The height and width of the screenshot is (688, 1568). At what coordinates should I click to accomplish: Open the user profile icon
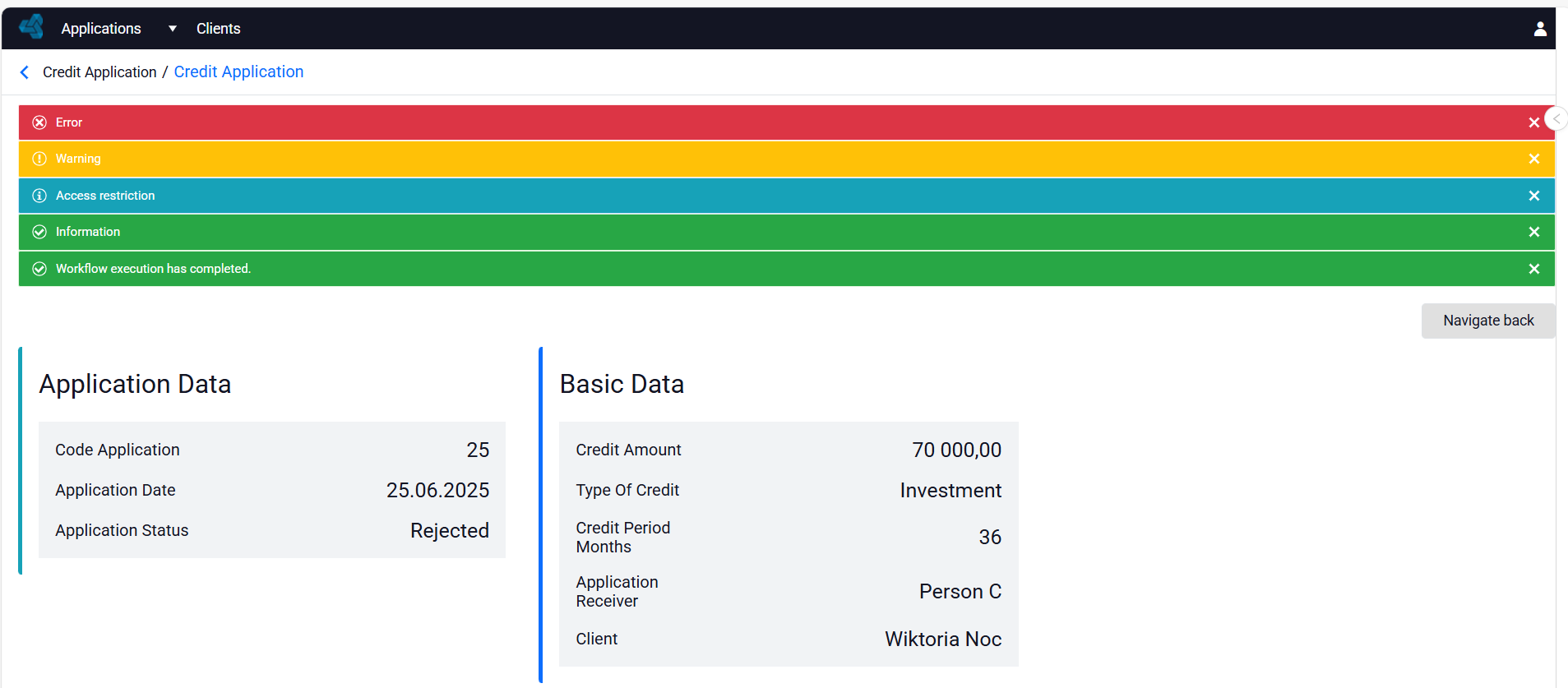tap(1540, 29)
